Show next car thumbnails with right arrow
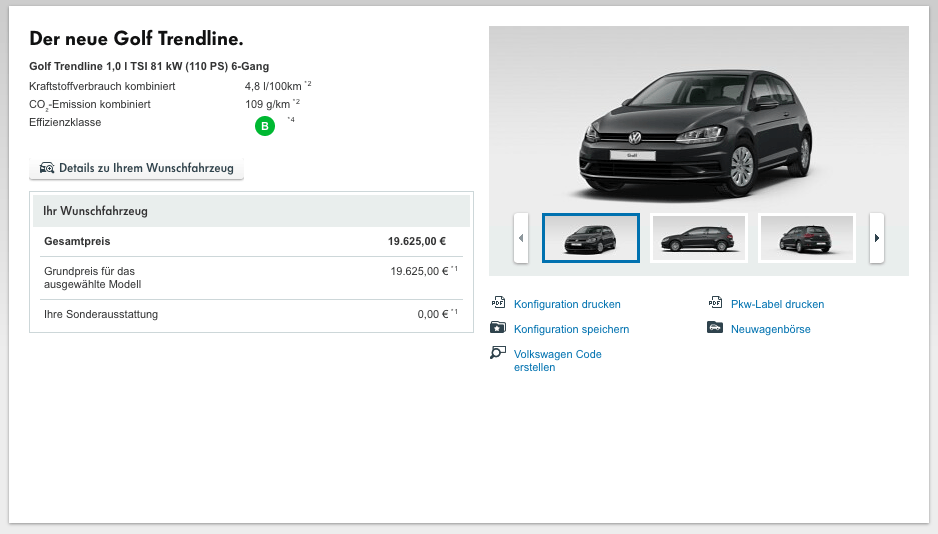The height and width of the screenshot is (534, 938). click(x=876, y=238)
